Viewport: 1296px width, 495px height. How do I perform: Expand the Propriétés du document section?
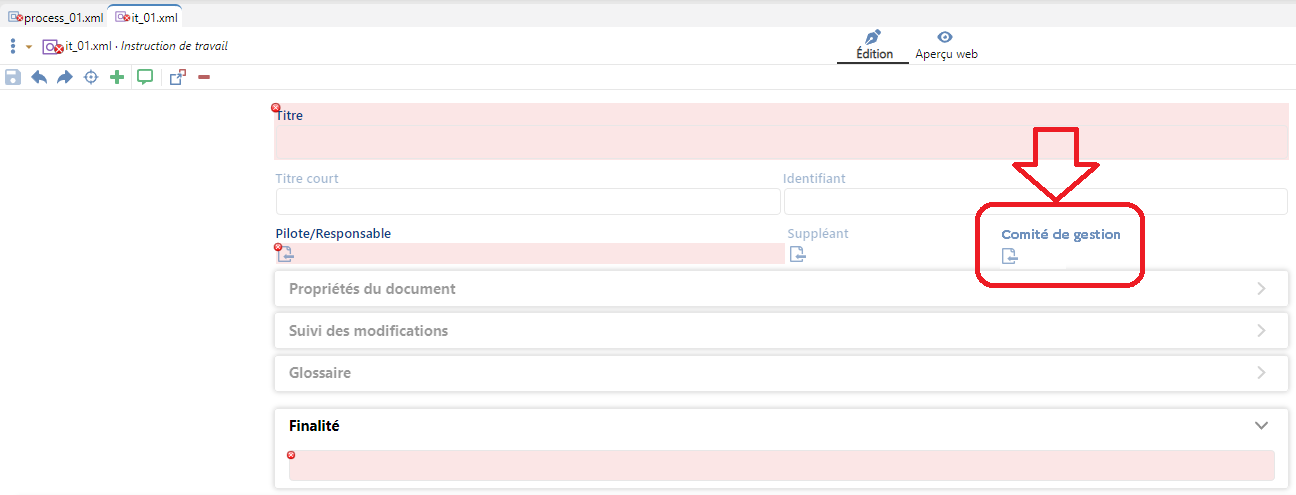pos(1261,289)
